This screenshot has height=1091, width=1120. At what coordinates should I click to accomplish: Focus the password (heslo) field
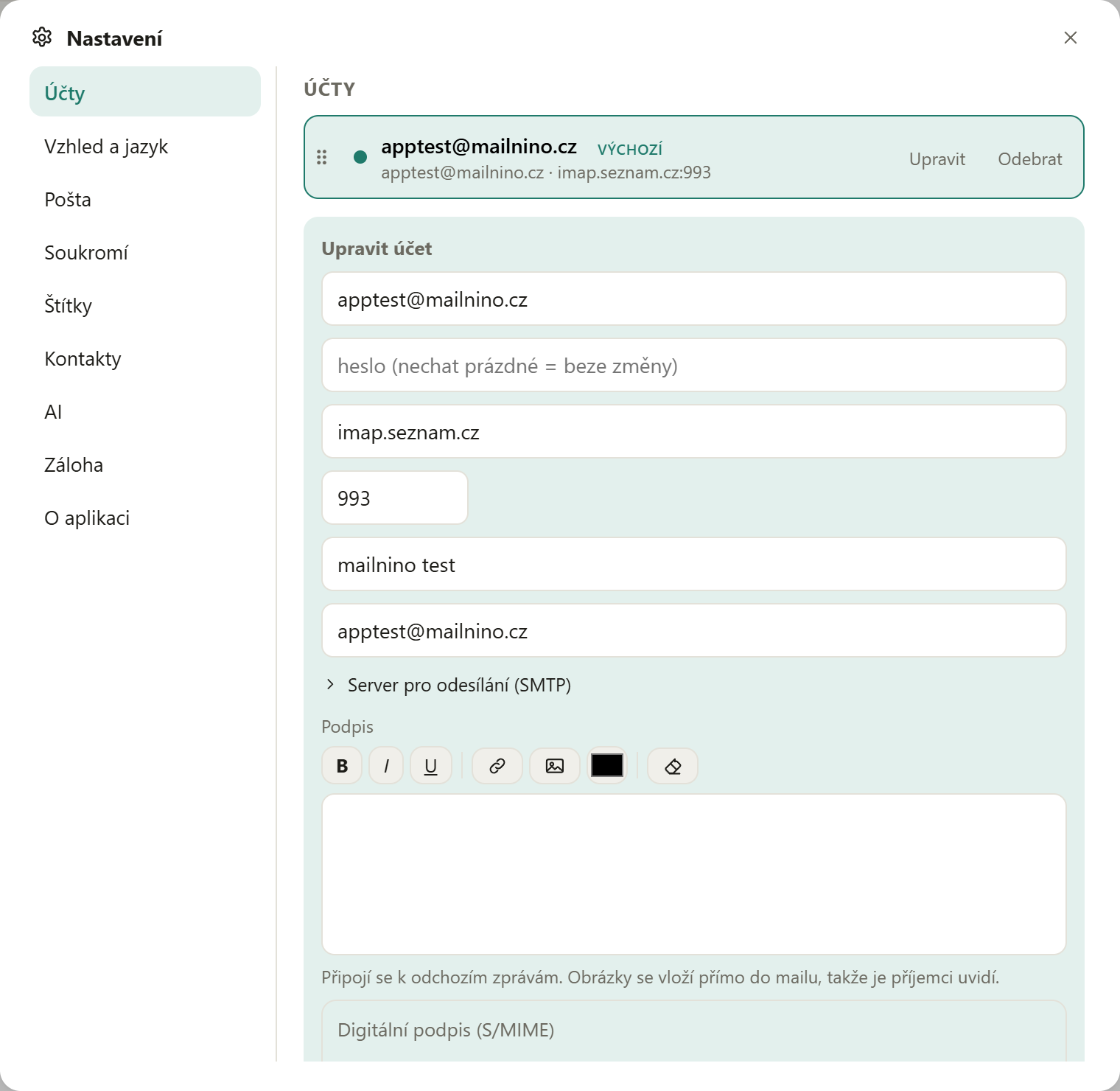694,365
